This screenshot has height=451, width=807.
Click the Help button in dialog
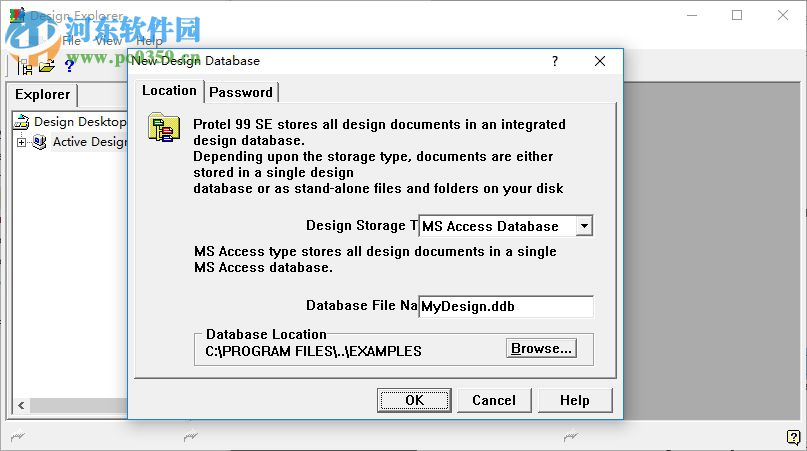574,400
